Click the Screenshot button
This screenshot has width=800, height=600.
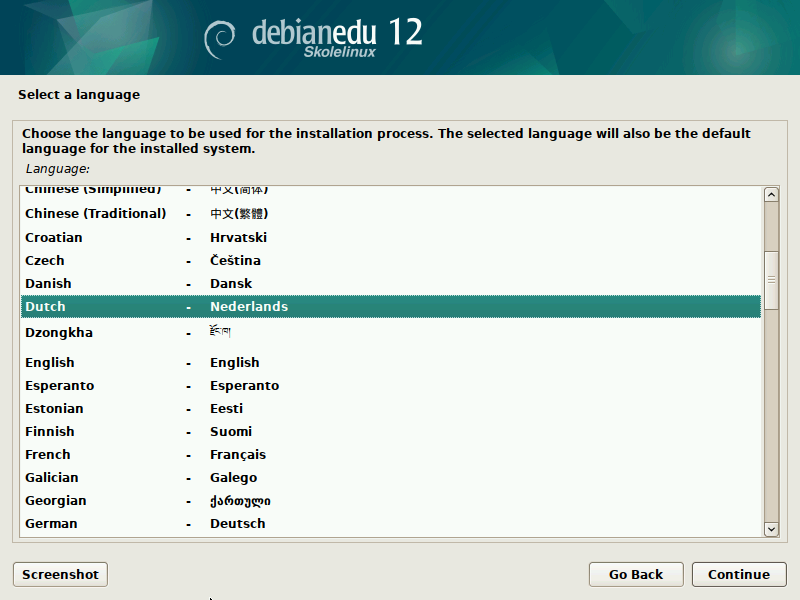60,574
